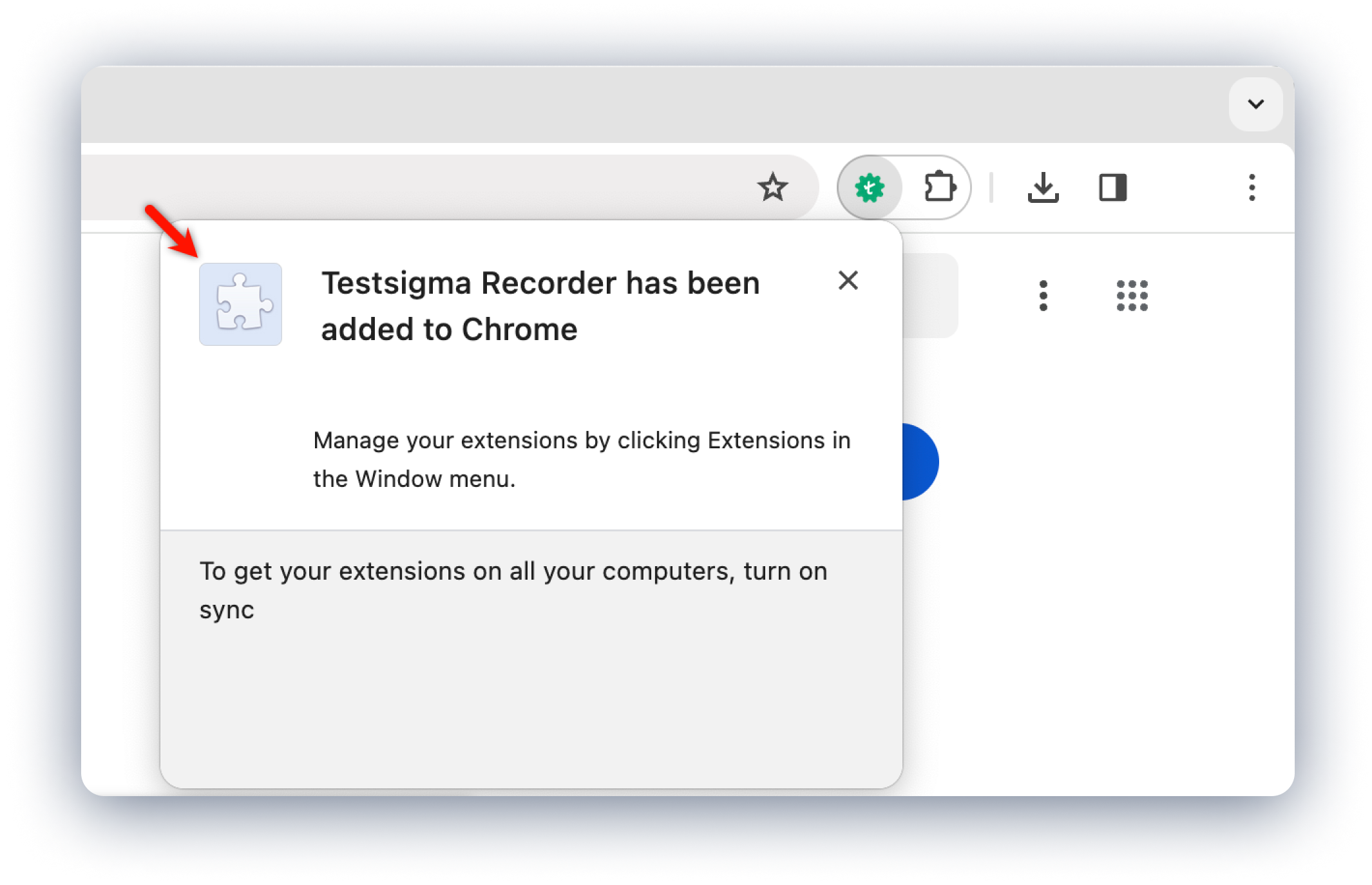Click the divider beside the Extensions icon

[x=991, y=187]
